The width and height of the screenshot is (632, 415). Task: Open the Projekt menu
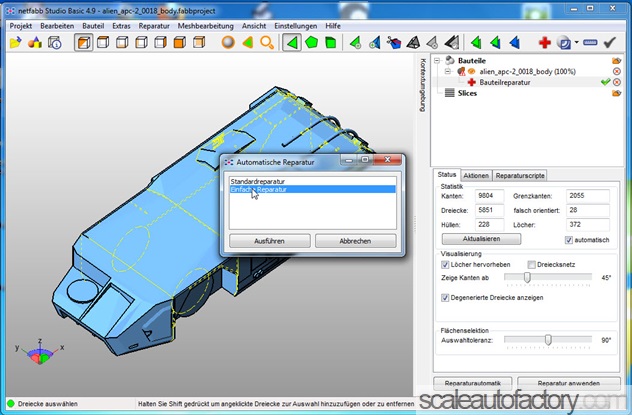[21, 26]
